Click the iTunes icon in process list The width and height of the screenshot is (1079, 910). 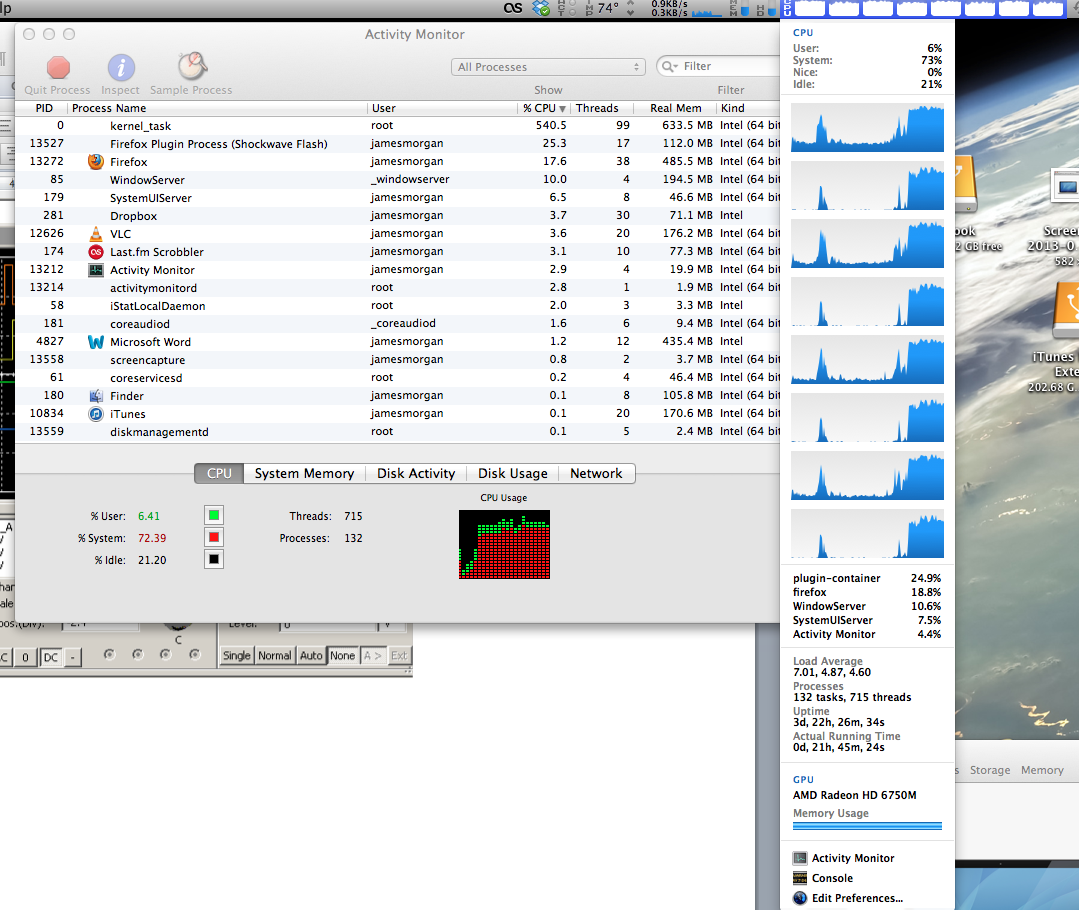click(x=96, y=414)
